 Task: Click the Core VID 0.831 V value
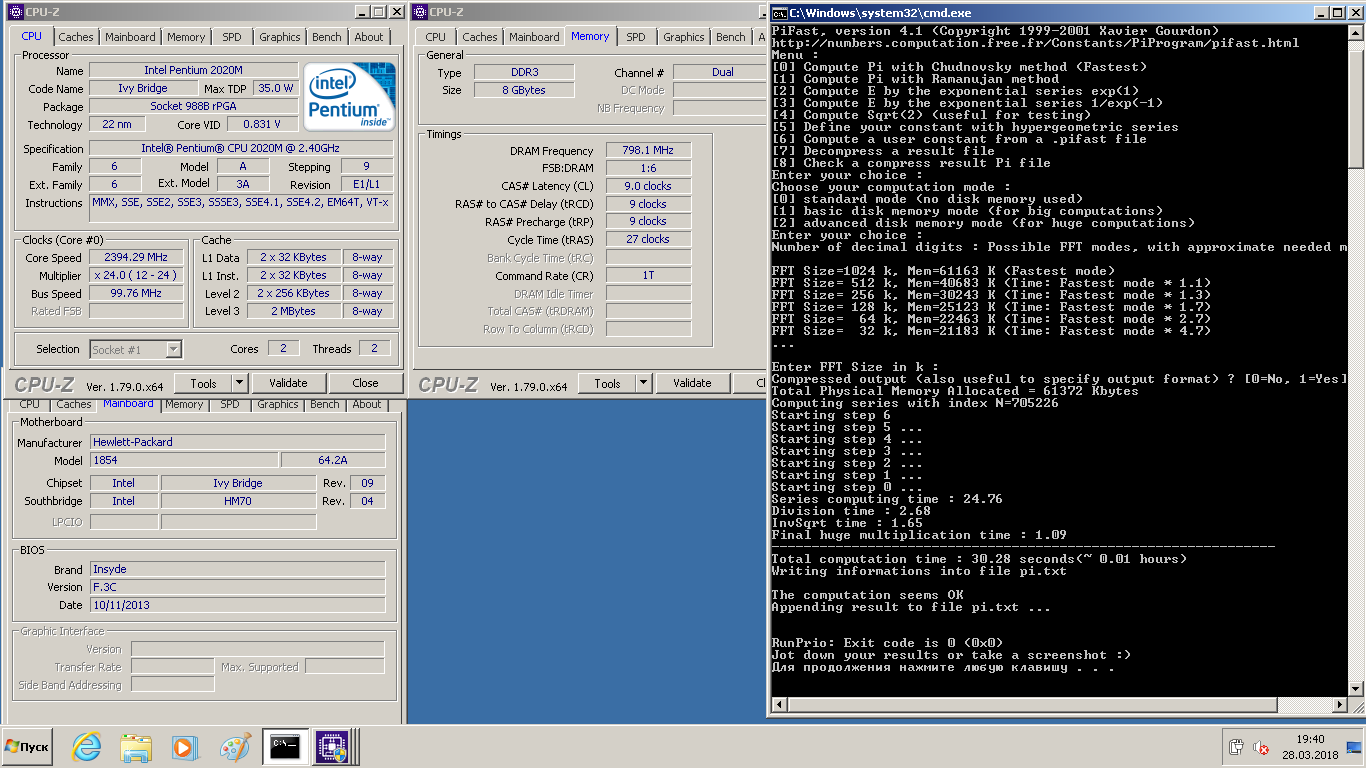[263, 125]
